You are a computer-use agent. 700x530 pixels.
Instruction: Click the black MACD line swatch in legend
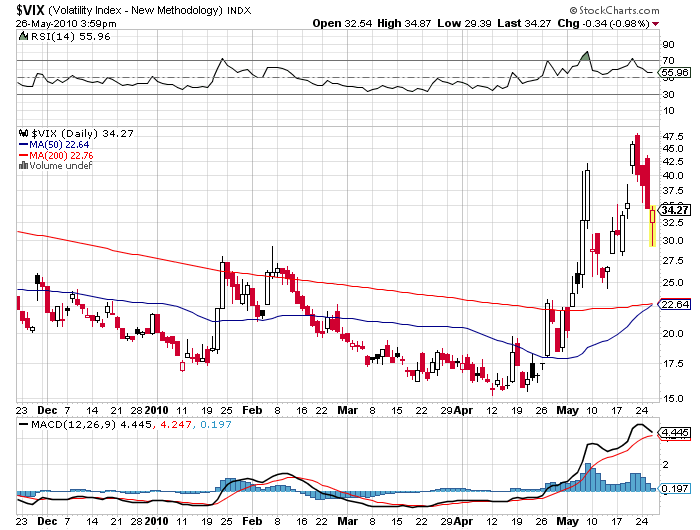coord(23,424)
